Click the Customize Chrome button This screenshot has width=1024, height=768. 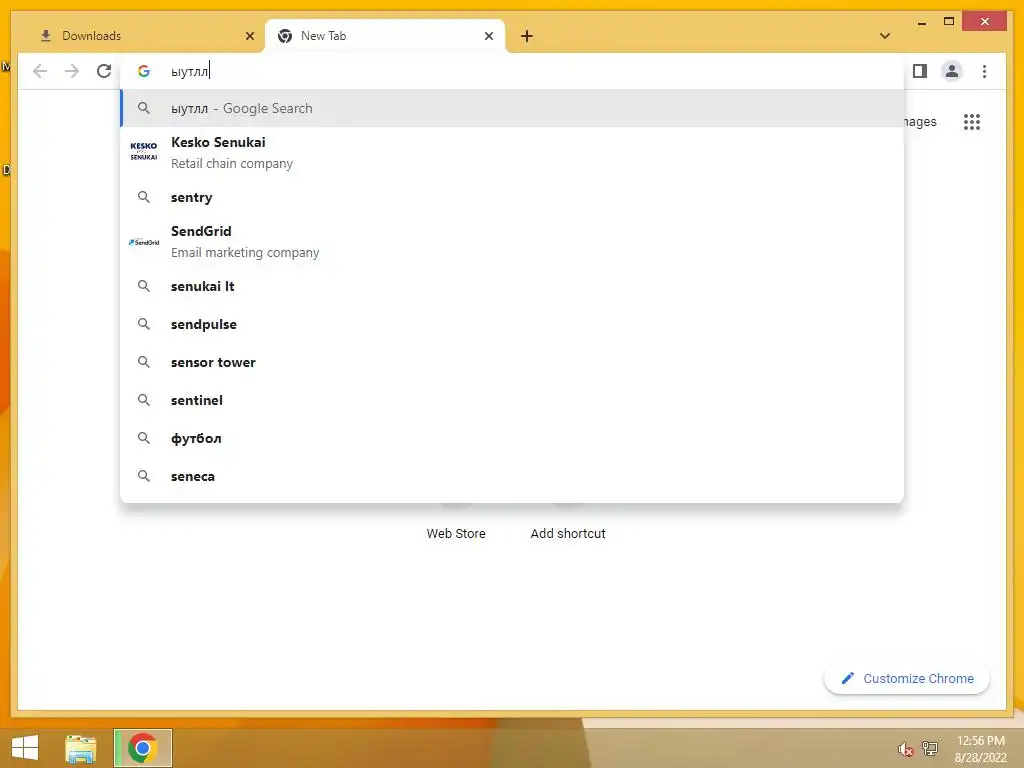point(906,679)
